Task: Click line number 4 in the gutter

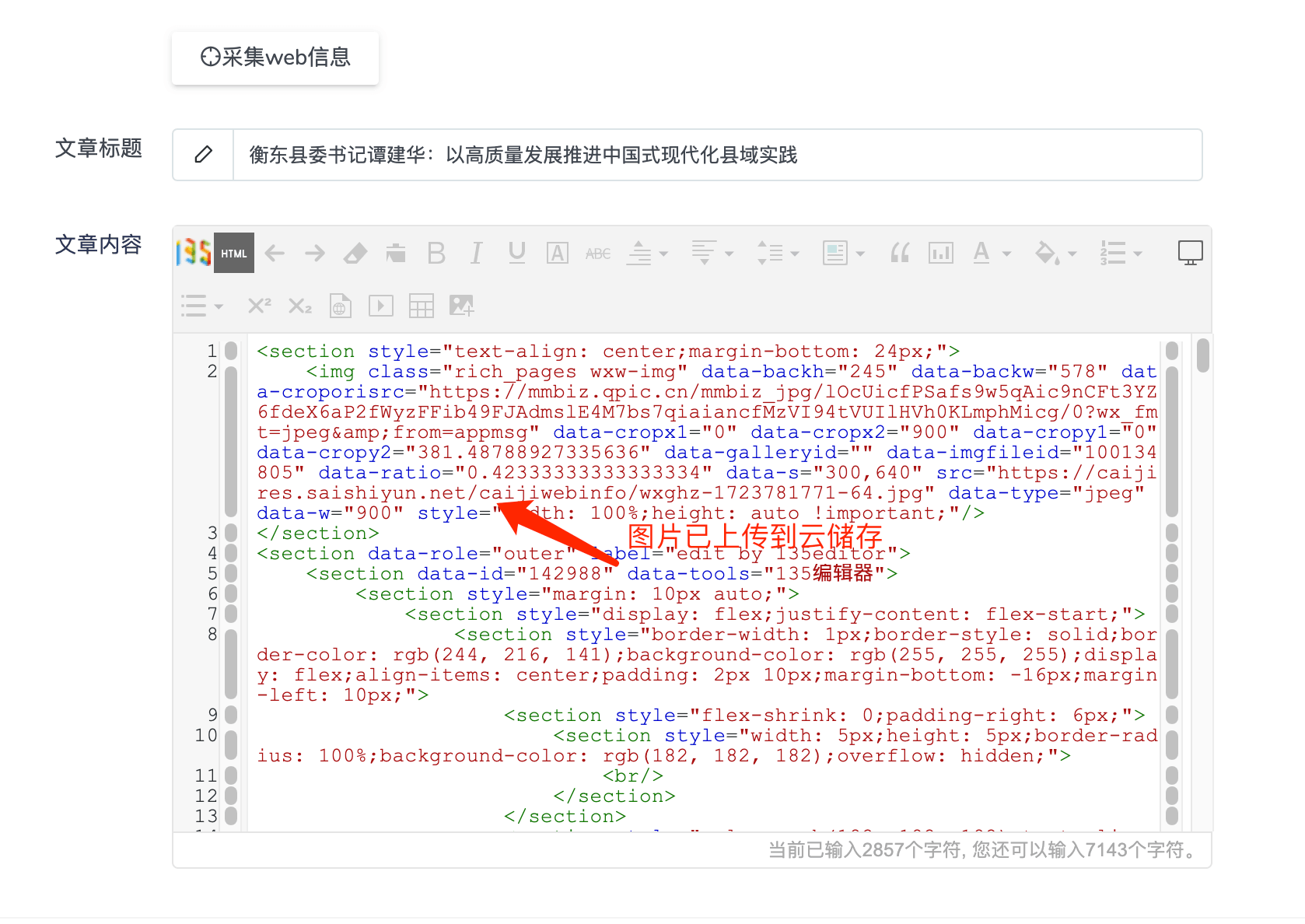Action: (212, 554)
